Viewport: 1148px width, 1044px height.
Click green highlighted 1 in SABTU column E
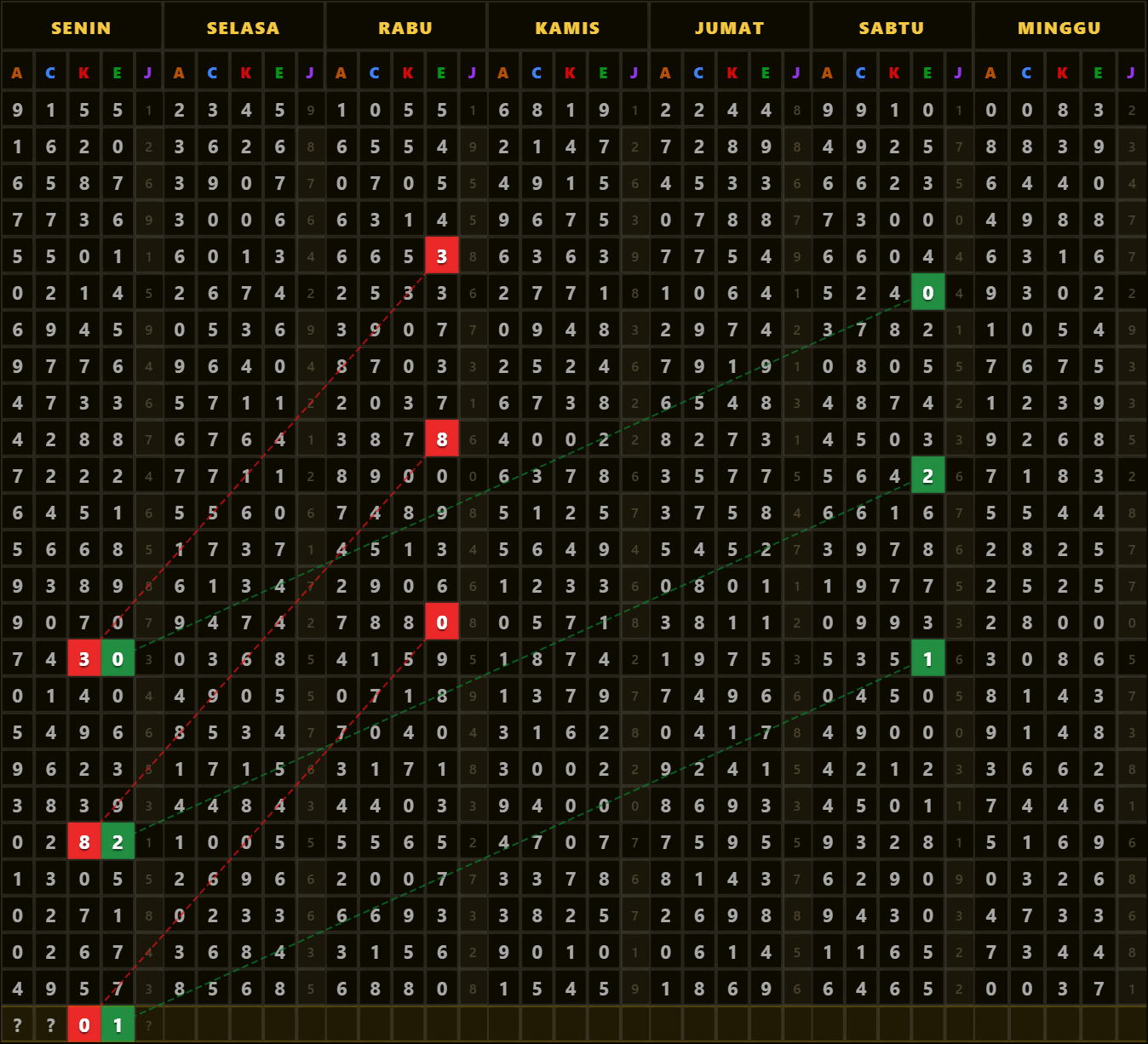pyautogui.click(x=927, y=659)
